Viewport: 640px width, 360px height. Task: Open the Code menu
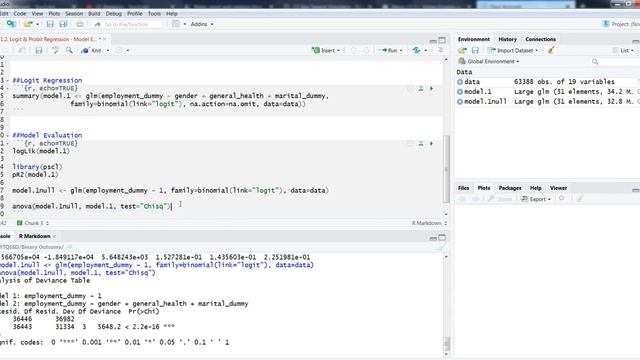(20, 13)
